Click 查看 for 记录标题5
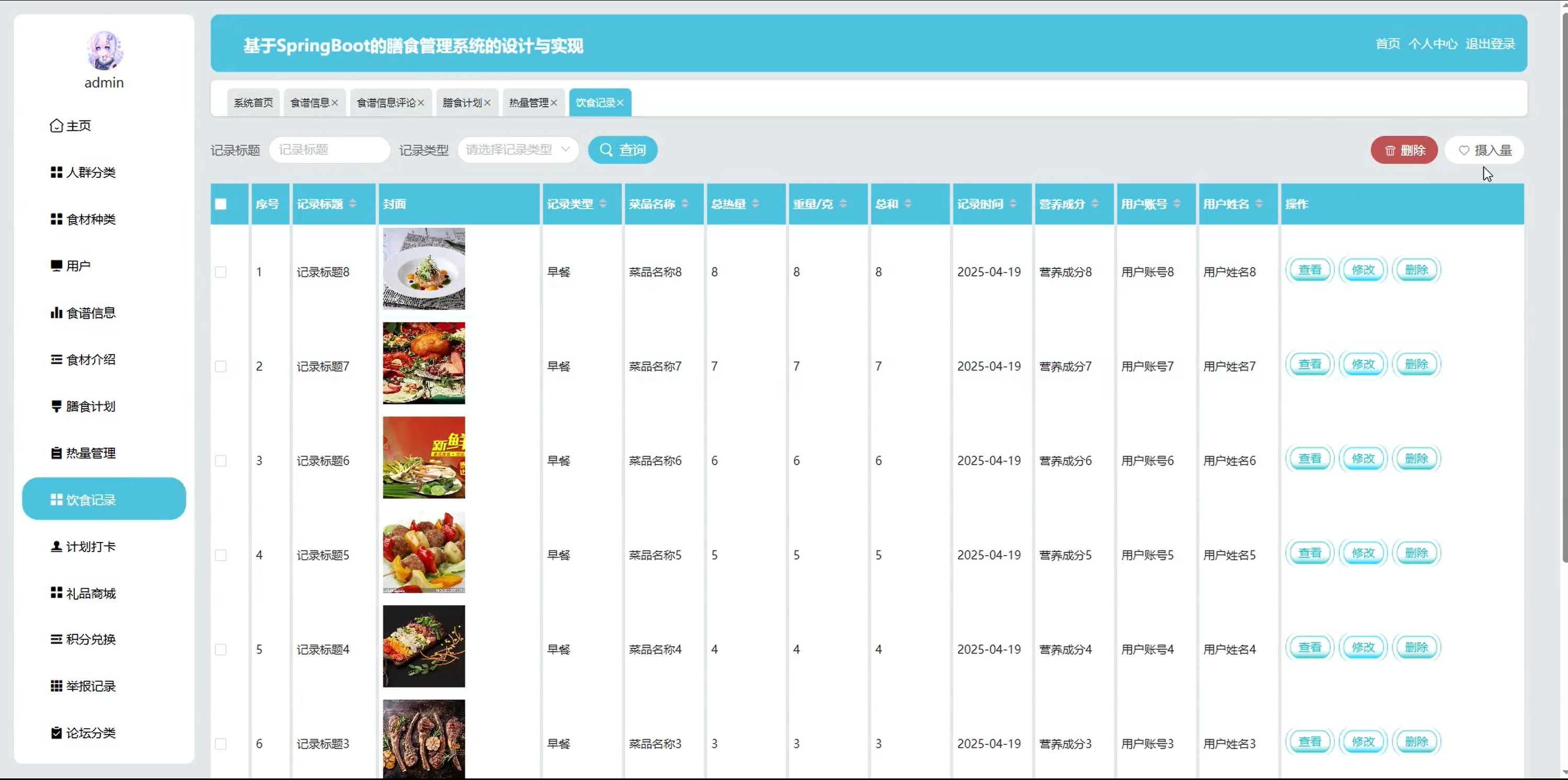Image resolution: width=1568 pixels, height=780 pixels. click(x=1310, y=553)
